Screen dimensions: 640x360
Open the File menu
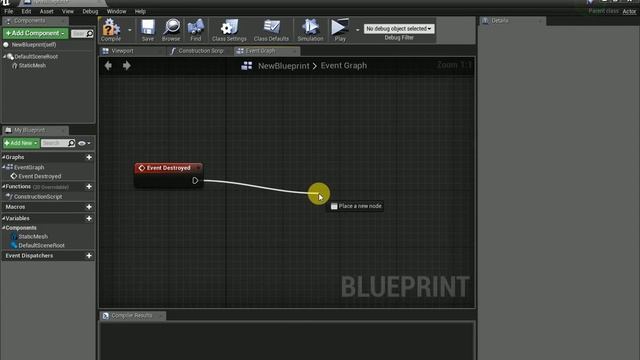(x=9, y=11)
